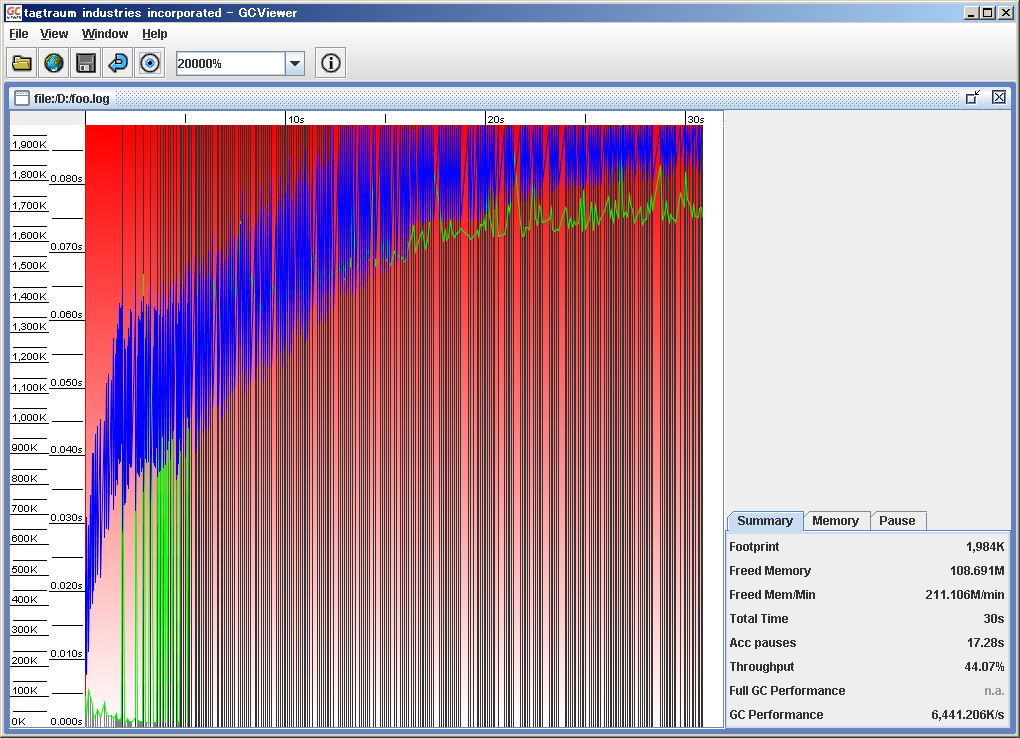Open a GC log file with the folder icon
The image size is (1020, 738).
tap(22, 63)
